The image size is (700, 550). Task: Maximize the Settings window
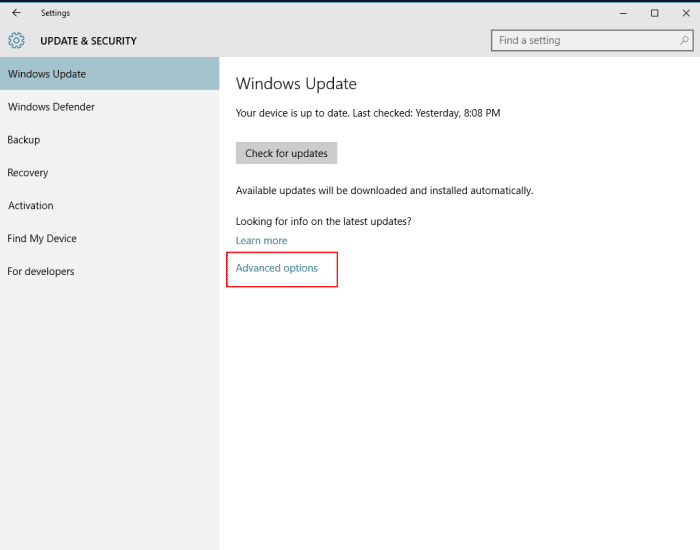pos(654,13)
